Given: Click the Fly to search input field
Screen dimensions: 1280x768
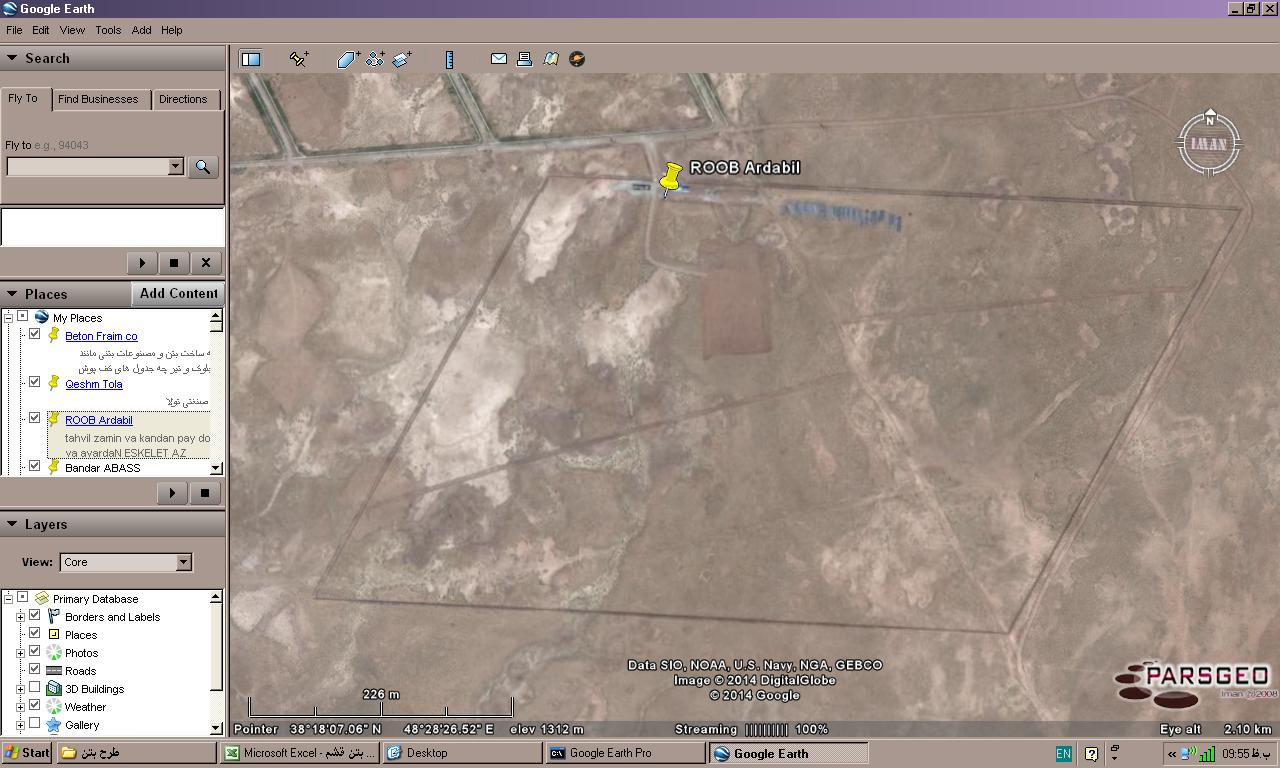Looking at the screenshot, I should click(88, 166).
